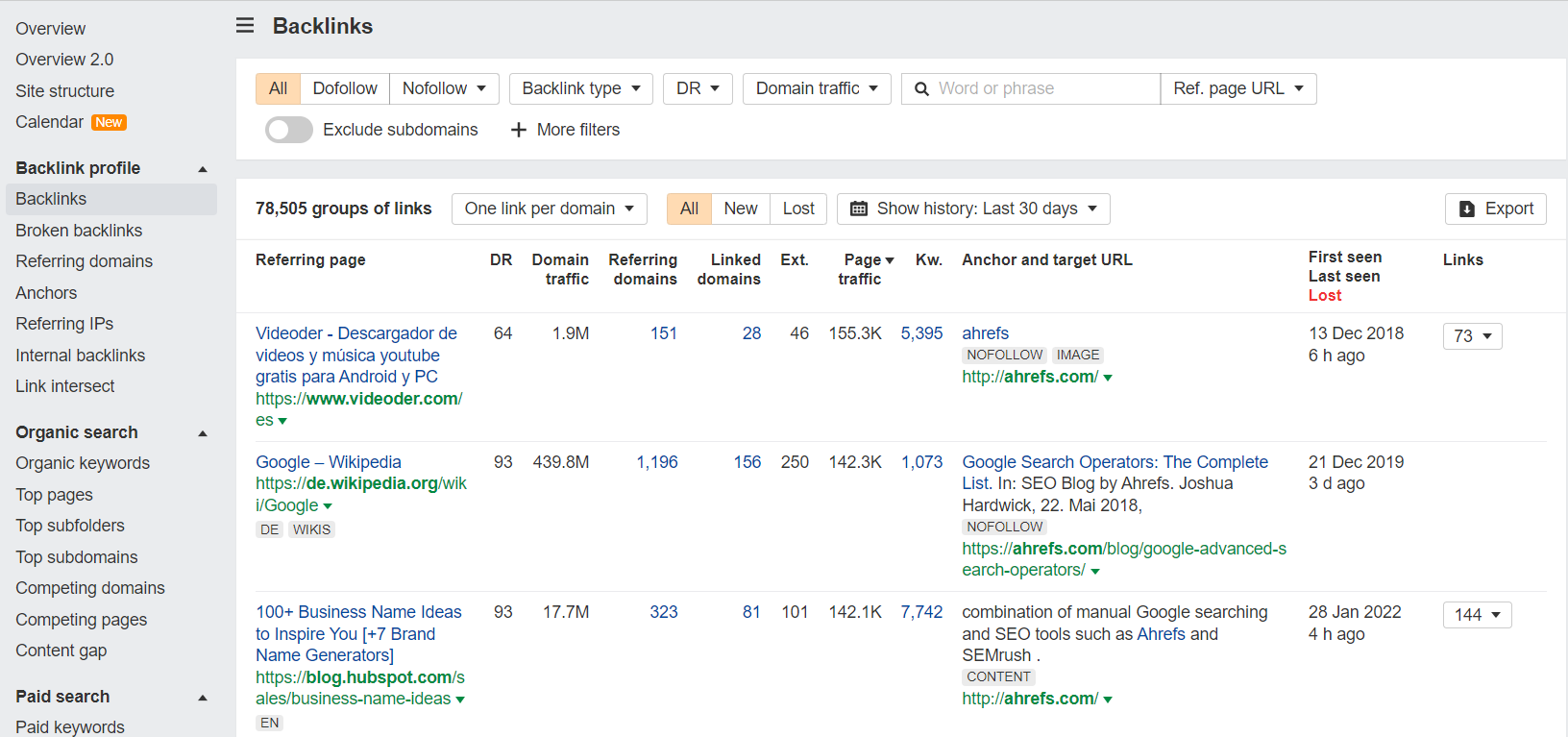Open Referring IPs in sidebar
1568x737 pixels.
click(x=64, y=324)
